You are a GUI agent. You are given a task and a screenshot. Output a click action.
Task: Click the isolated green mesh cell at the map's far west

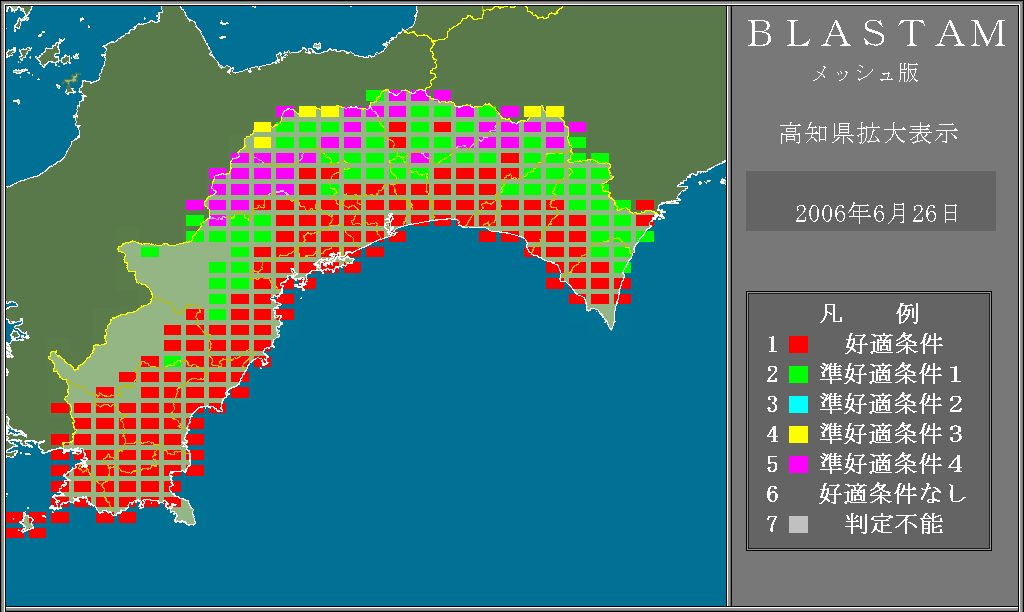click(x=150, y=252)
